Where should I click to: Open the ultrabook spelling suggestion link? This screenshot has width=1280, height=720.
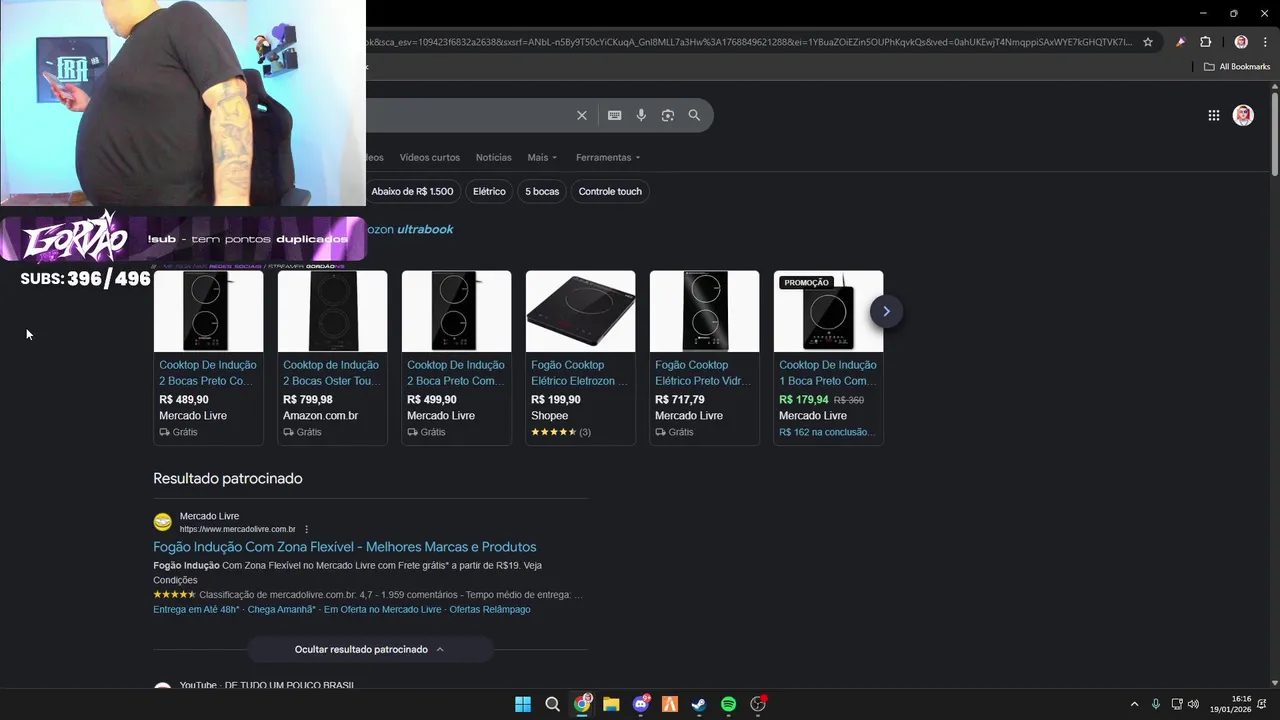(x=425, y=229)
